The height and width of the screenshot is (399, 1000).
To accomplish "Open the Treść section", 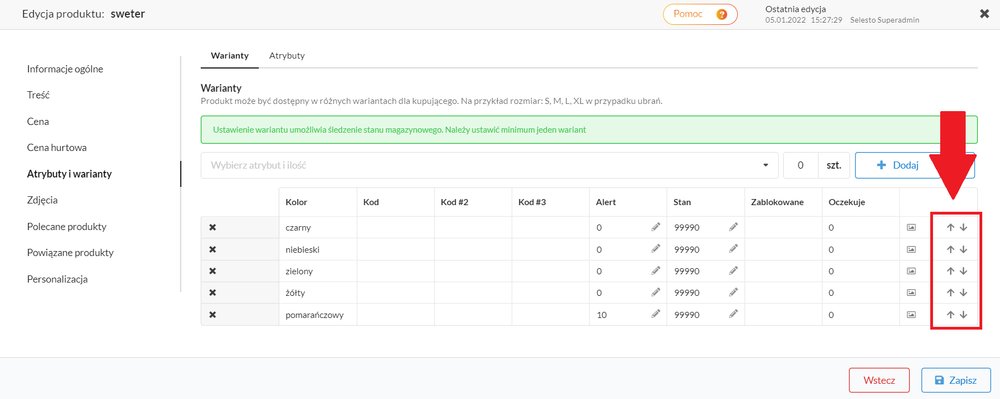I will click(x=38, y=95).
